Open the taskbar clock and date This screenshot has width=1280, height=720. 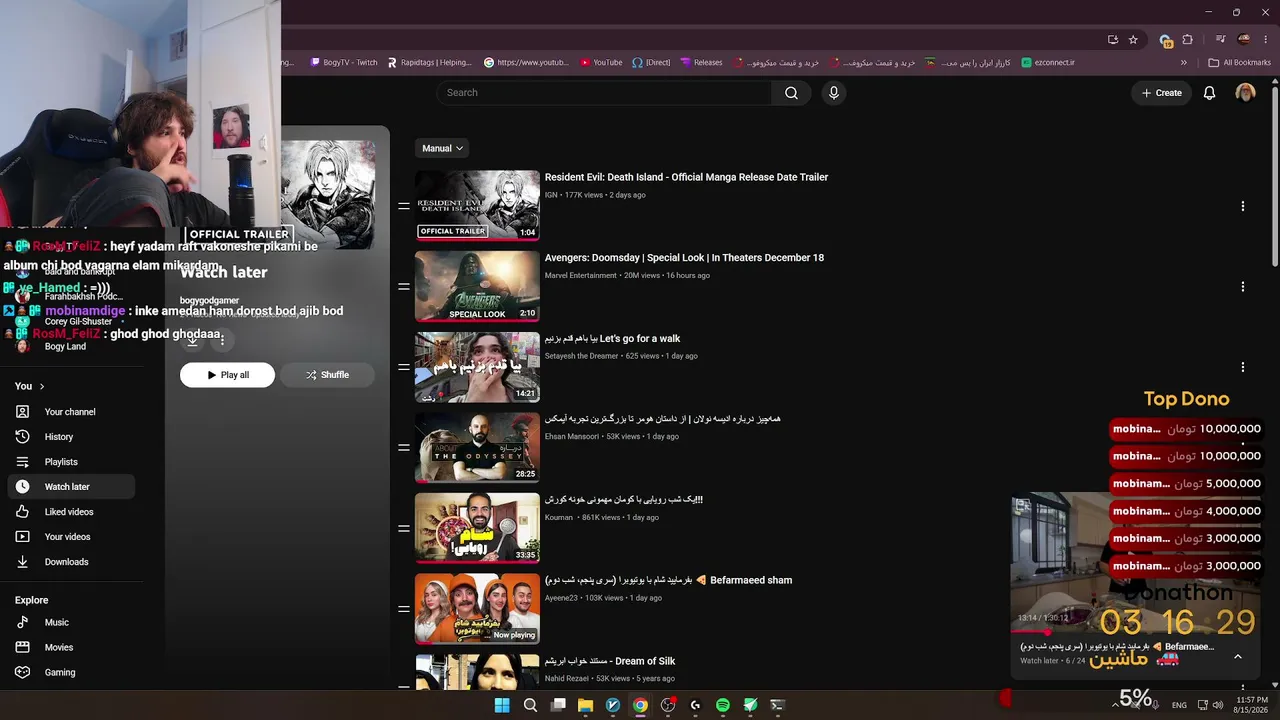pos(1252,705)
